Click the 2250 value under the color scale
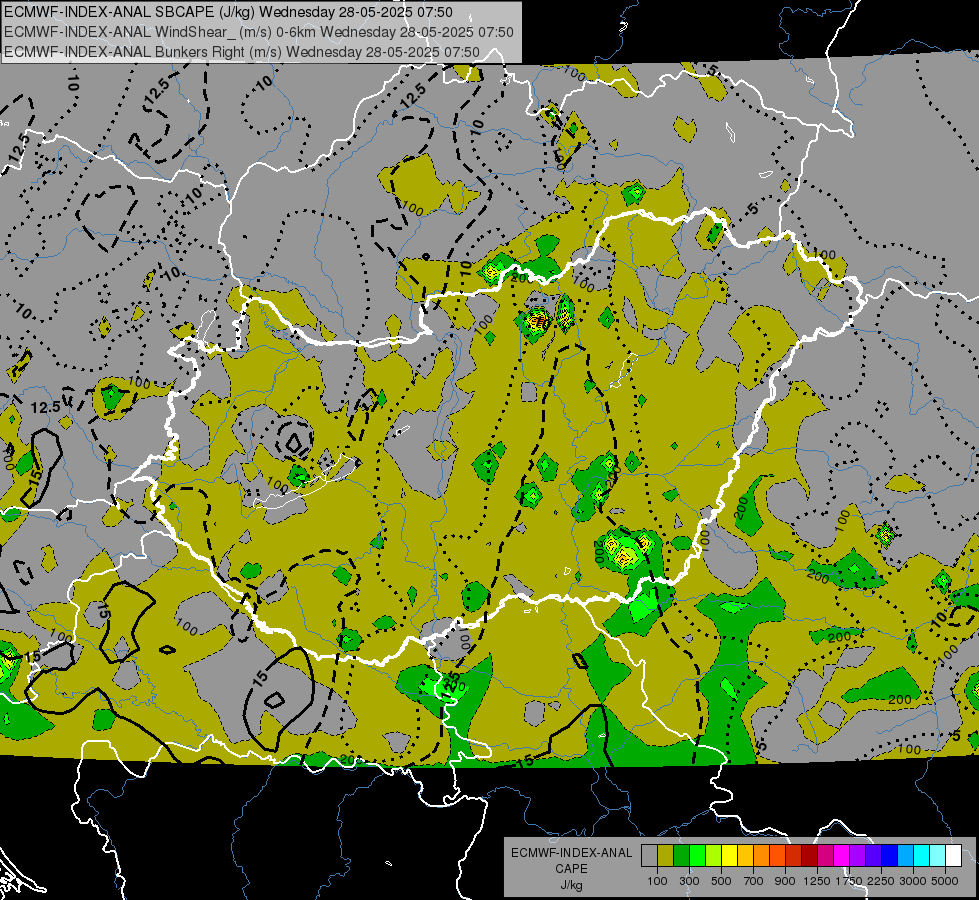This screenshot has height=900, width=979. coord(882,881)
